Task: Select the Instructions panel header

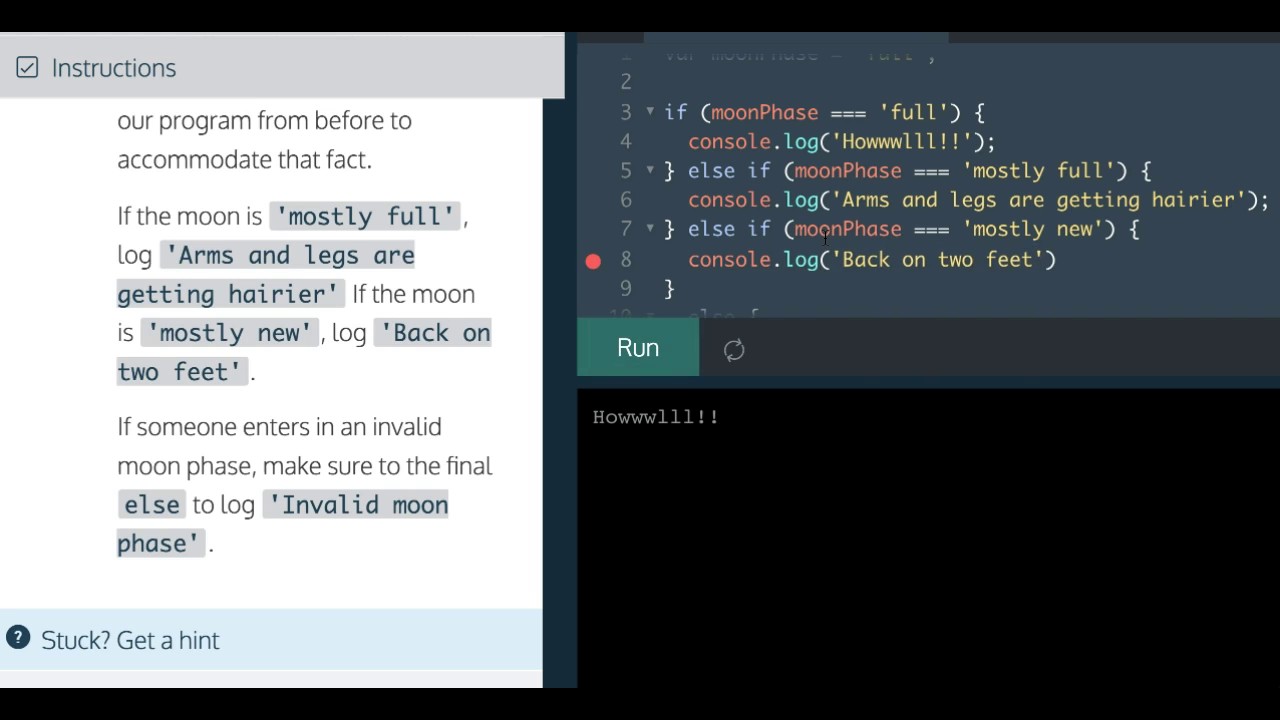Action: point(282,67)
